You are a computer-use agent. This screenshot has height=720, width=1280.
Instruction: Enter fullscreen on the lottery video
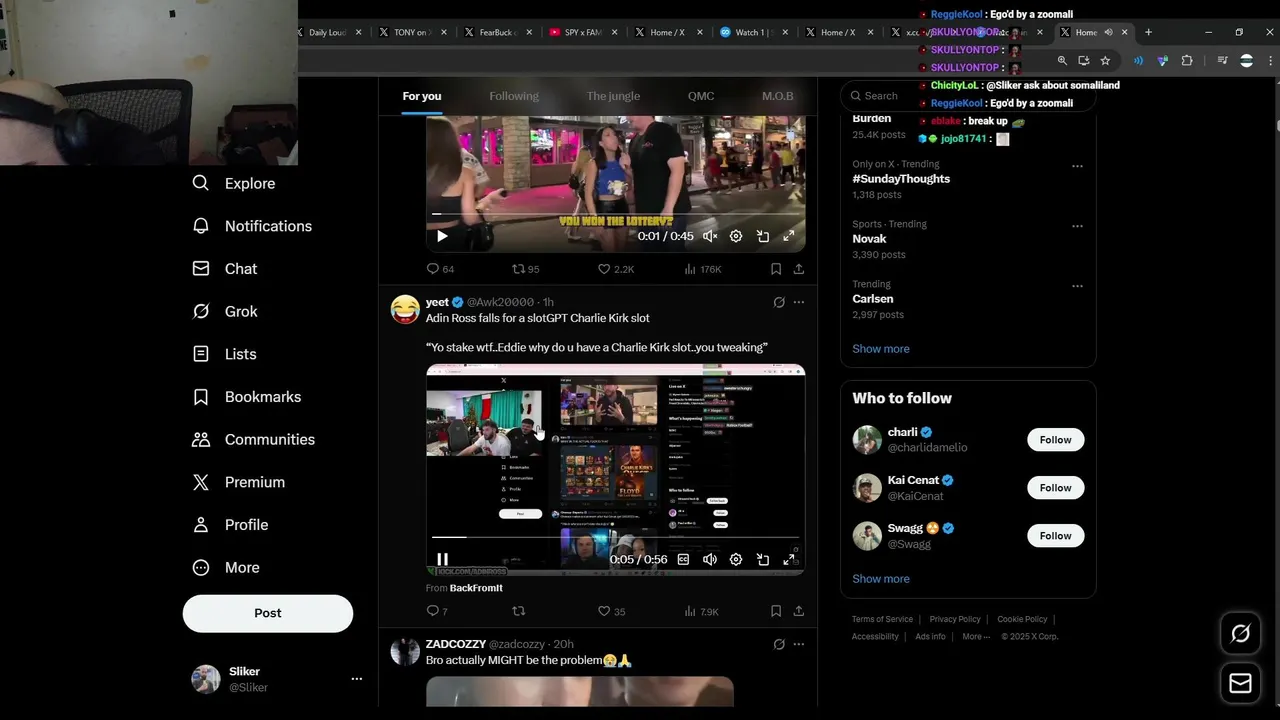789,236
